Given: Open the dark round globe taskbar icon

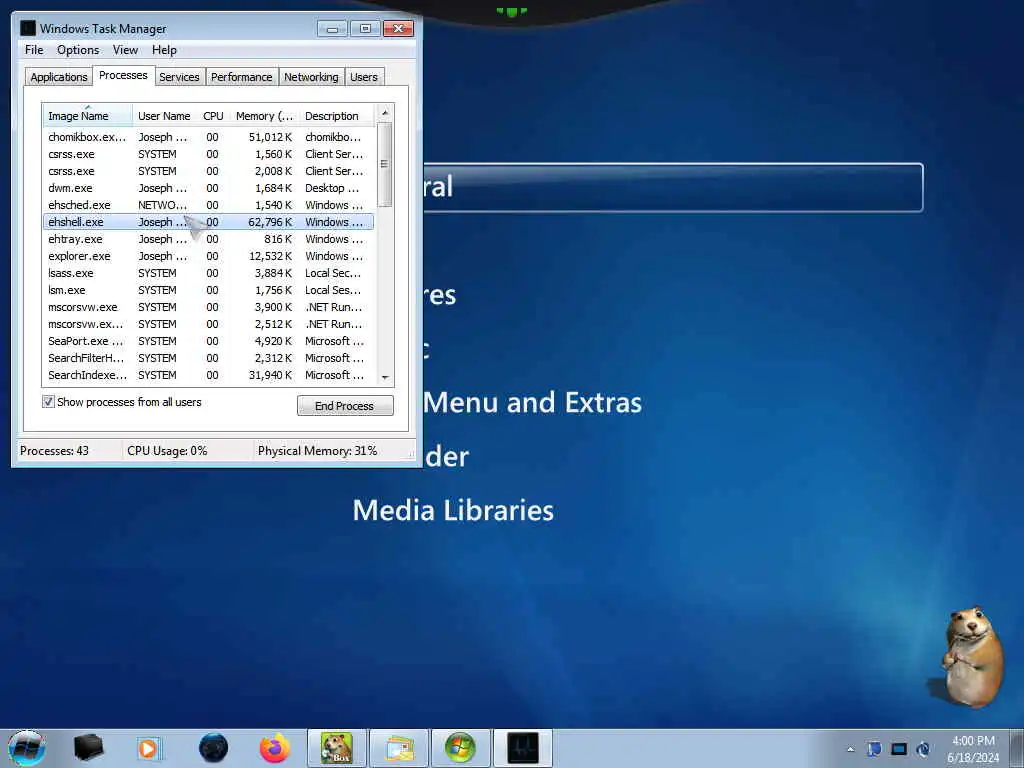Looking at the screenshot, I should [x=213, y=748].
